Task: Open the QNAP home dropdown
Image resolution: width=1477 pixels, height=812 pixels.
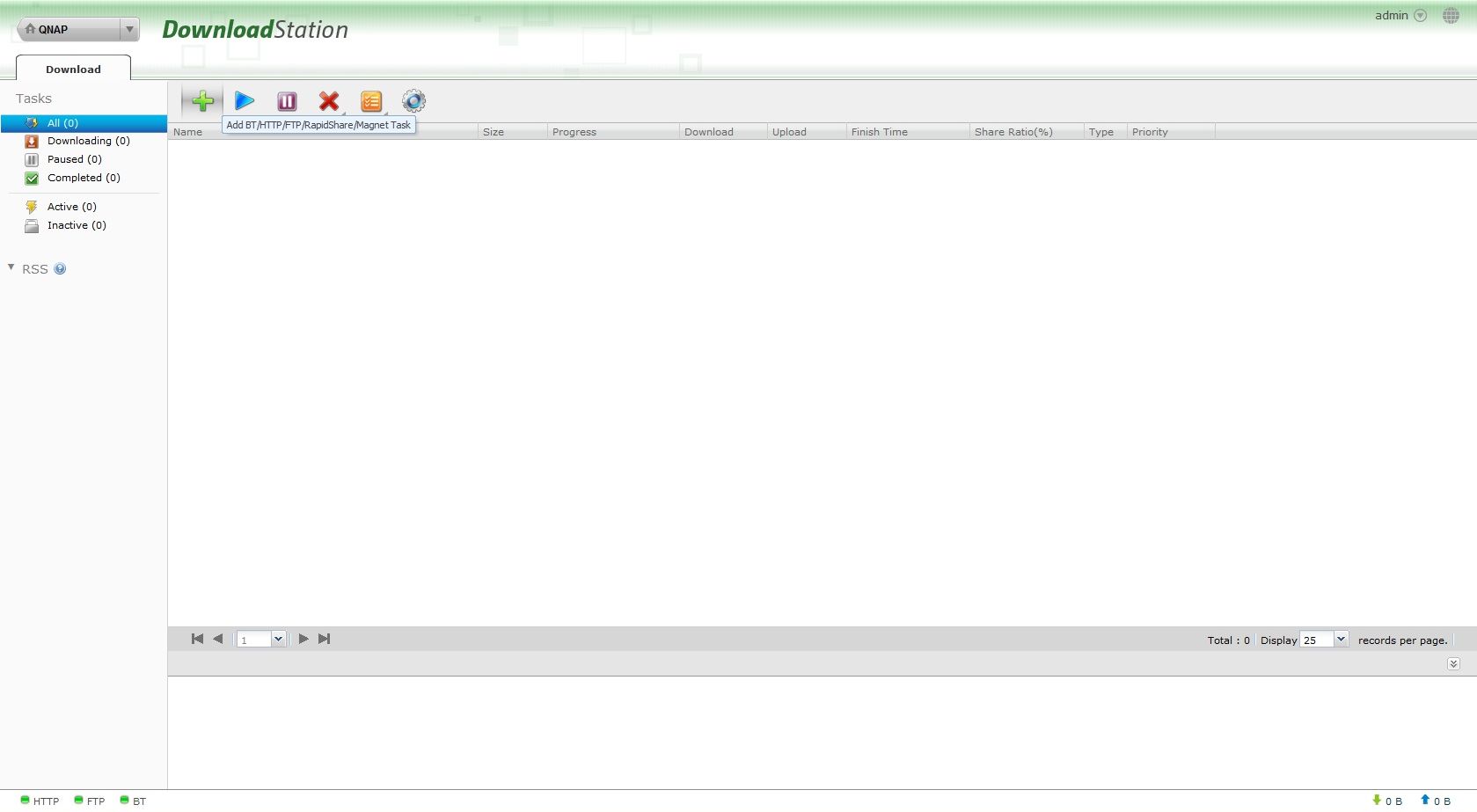Action: [129, 30]
